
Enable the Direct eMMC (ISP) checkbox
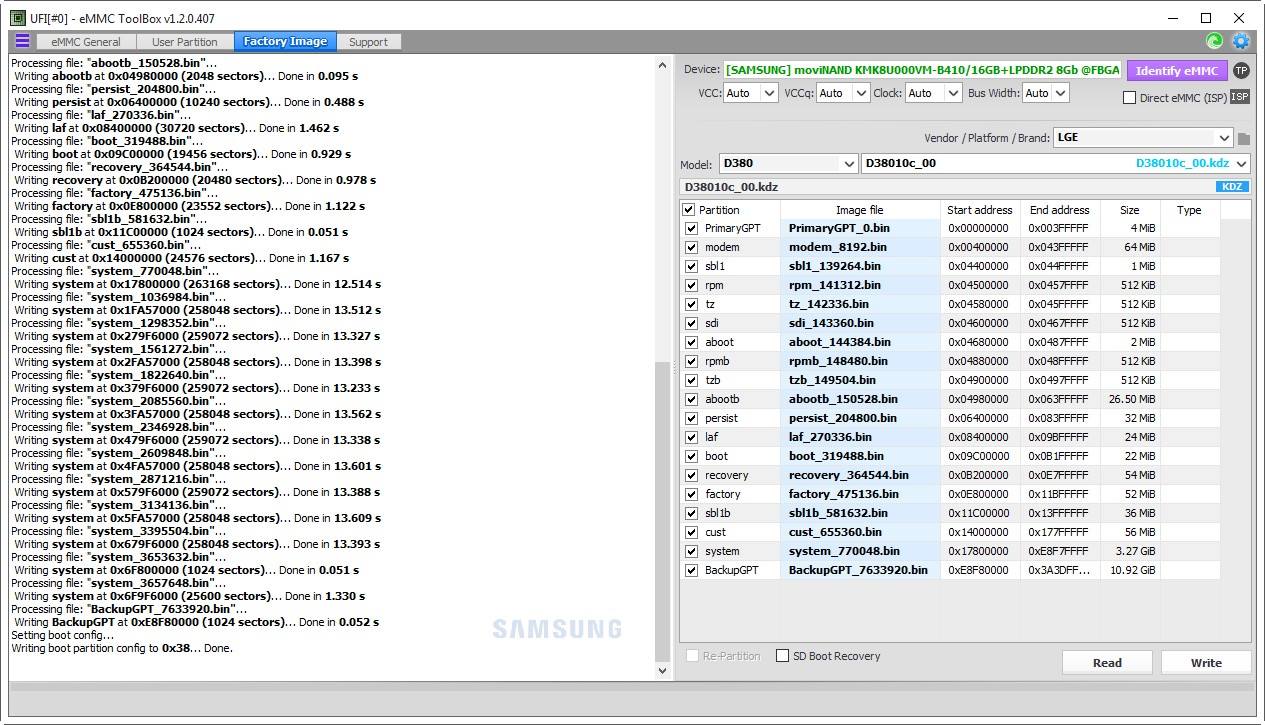pyautogui.click(x=1129, y=98)
